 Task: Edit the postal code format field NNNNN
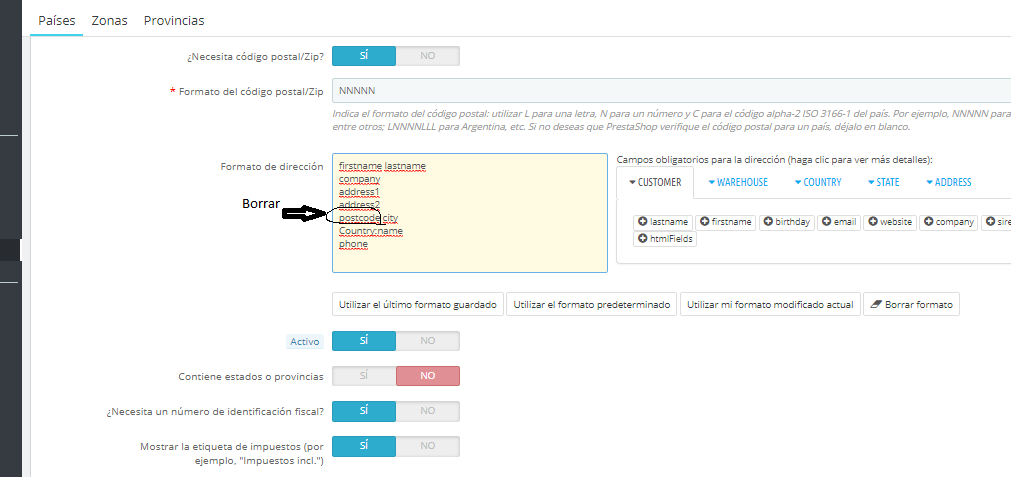(x=671, y=90)
